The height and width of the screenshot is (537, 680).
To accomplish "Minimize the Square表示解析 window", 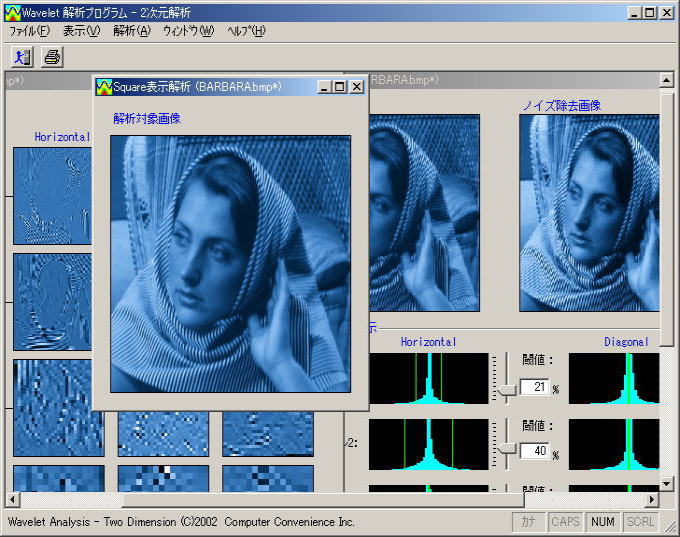I will (x=324, y=87).
